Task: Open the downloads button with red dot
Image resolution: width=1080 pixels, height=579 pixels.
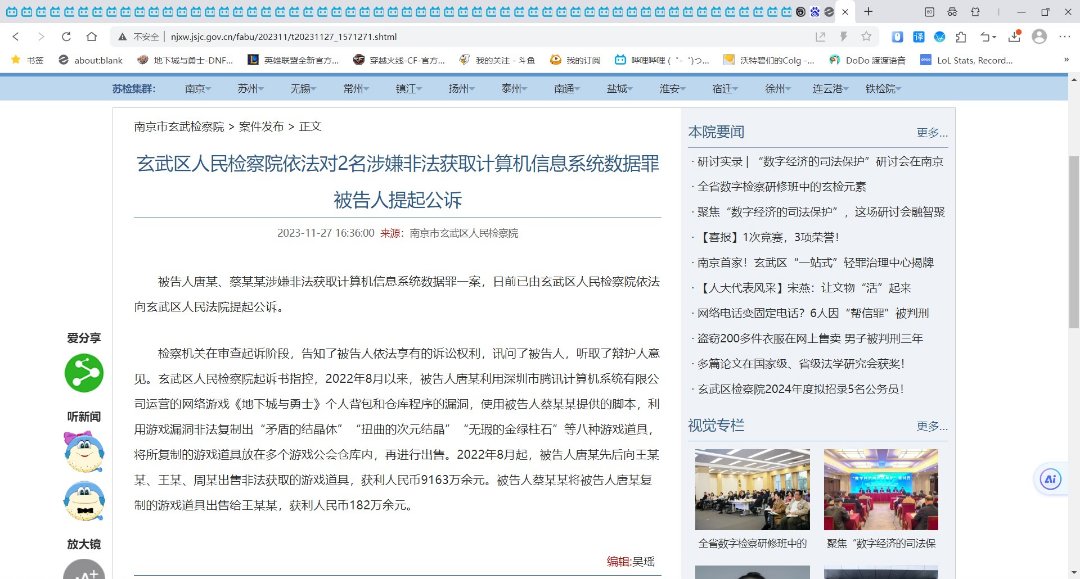Action: pos(1015,36)
